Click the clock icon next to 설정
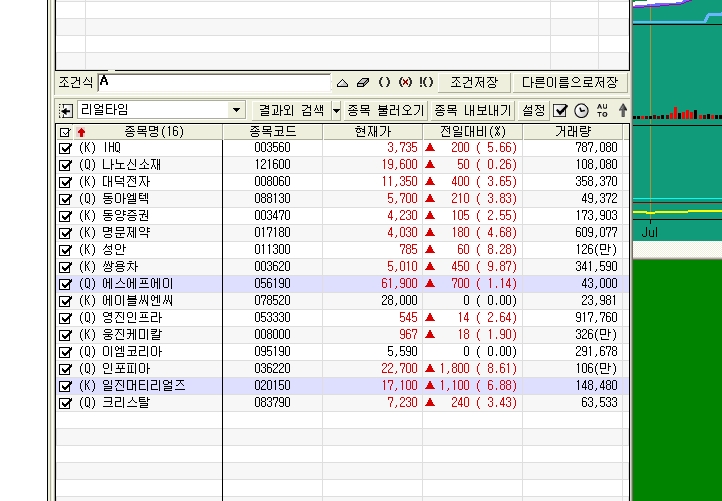The image size is (722, 501). pos(581,110)
